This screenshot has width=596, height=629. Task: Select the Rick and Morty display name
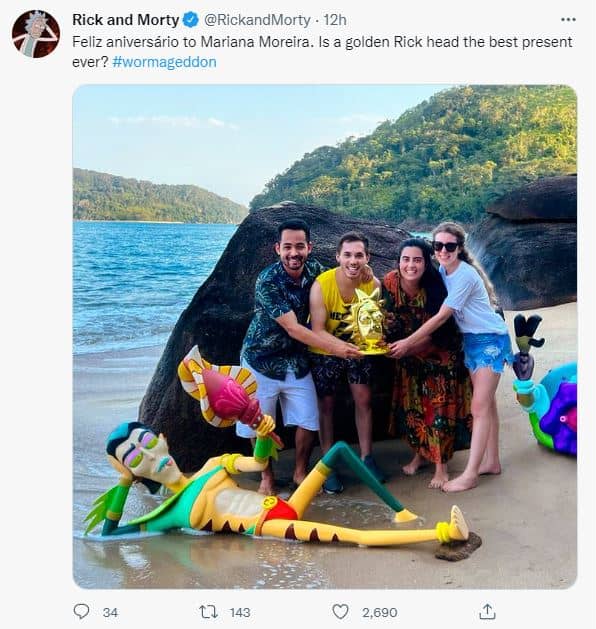coord(126,20)
